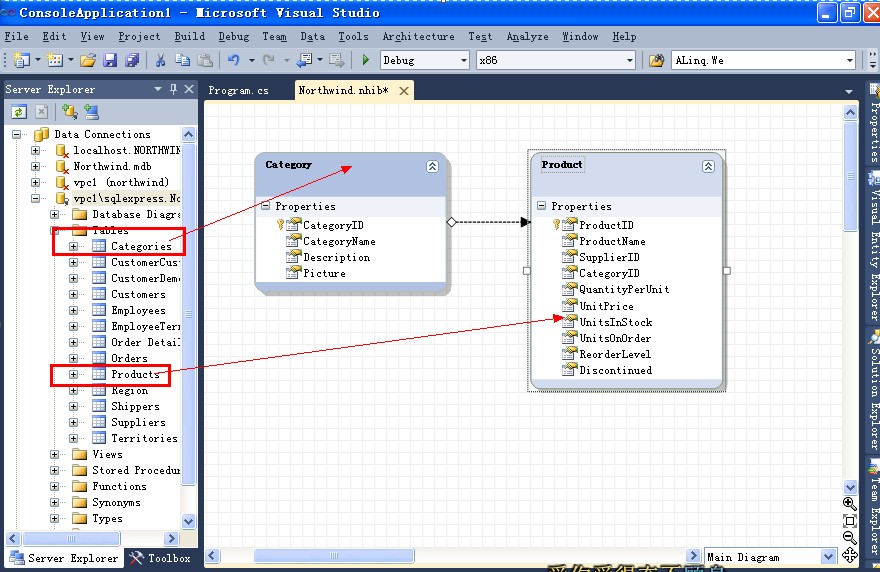Select the Customers table

point(138,294)
